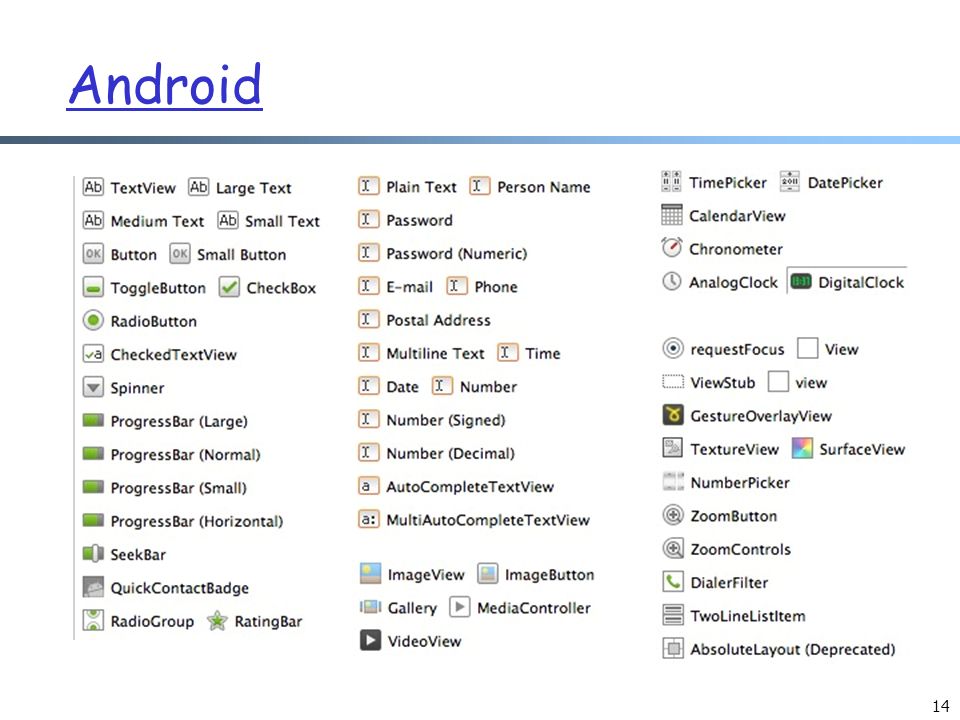Click the Time field icon
This screenshot has width=960, height=720.
508,353
